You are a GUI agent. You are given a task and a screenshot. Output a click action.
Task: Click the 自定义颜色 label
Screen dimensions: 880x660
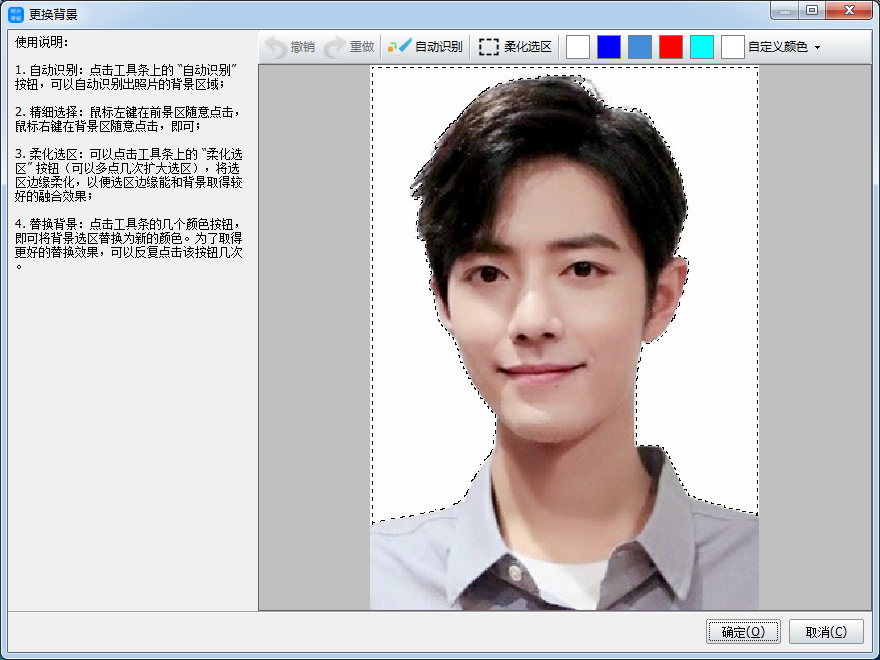pos(778,47)
